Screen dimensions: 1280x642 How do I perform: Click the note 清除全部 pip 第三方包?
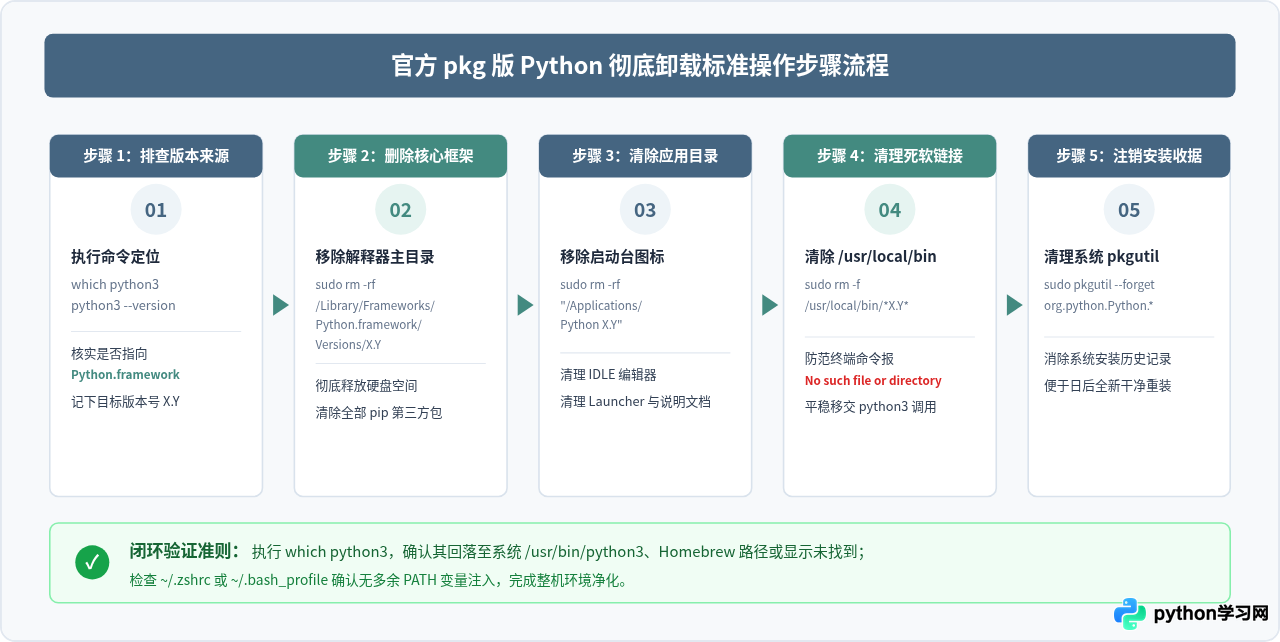tap(378, 412)
